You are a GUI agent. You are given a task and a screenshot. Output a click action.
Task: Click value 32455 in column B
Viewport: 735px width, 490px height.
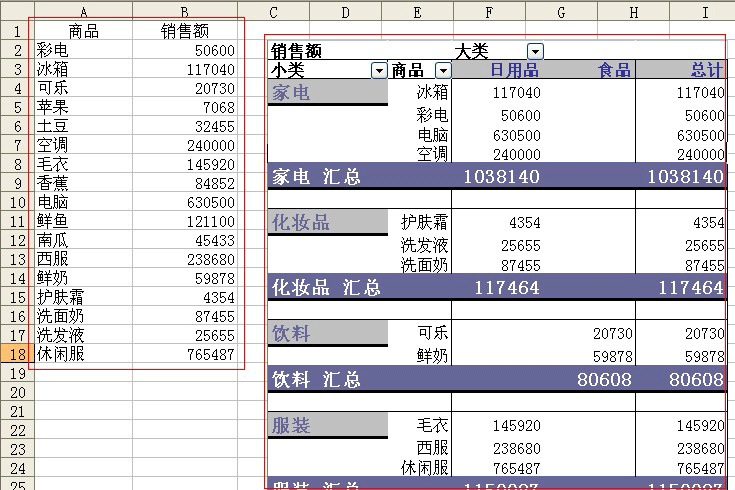[185, 126]
